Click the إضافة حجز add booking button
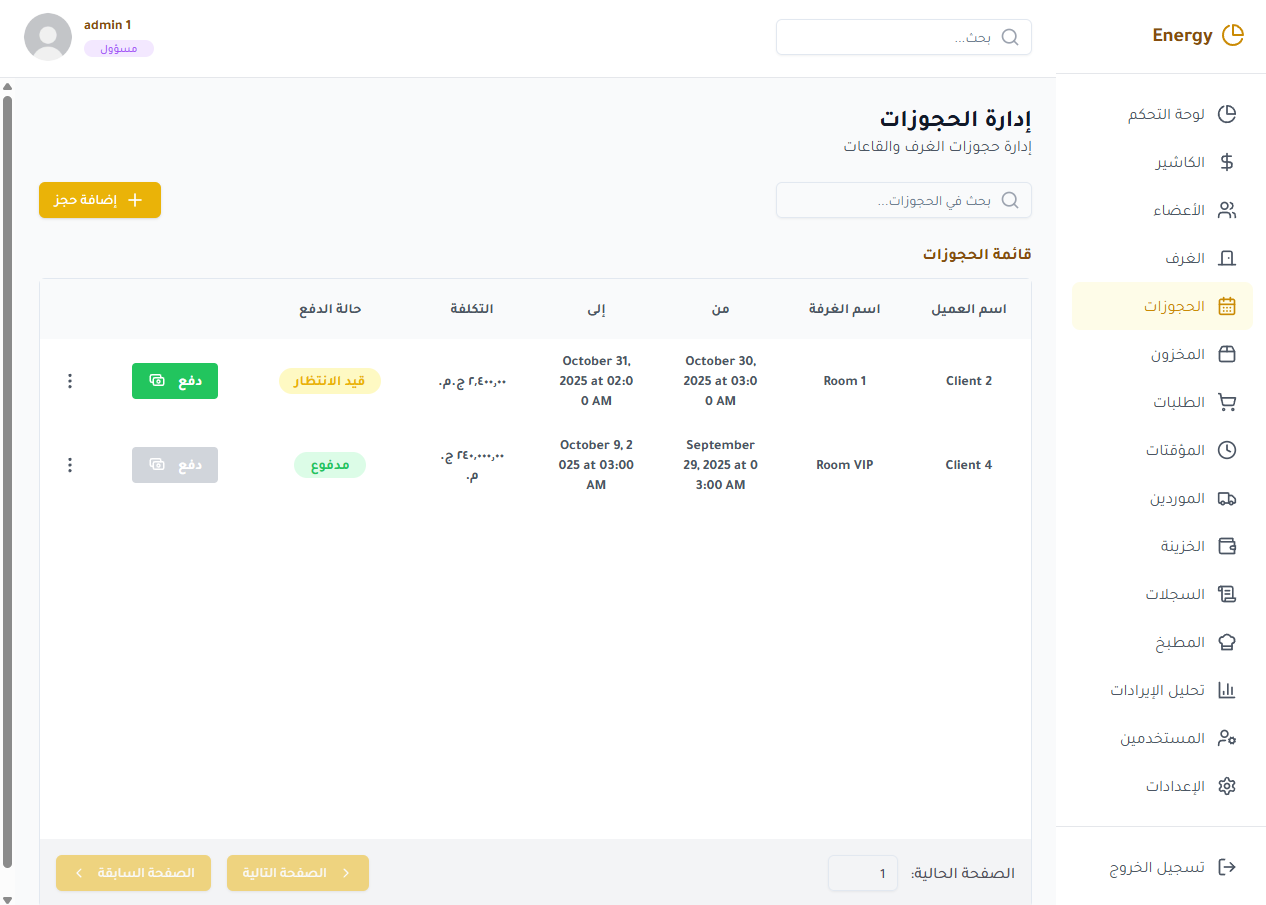 [100, 200]
